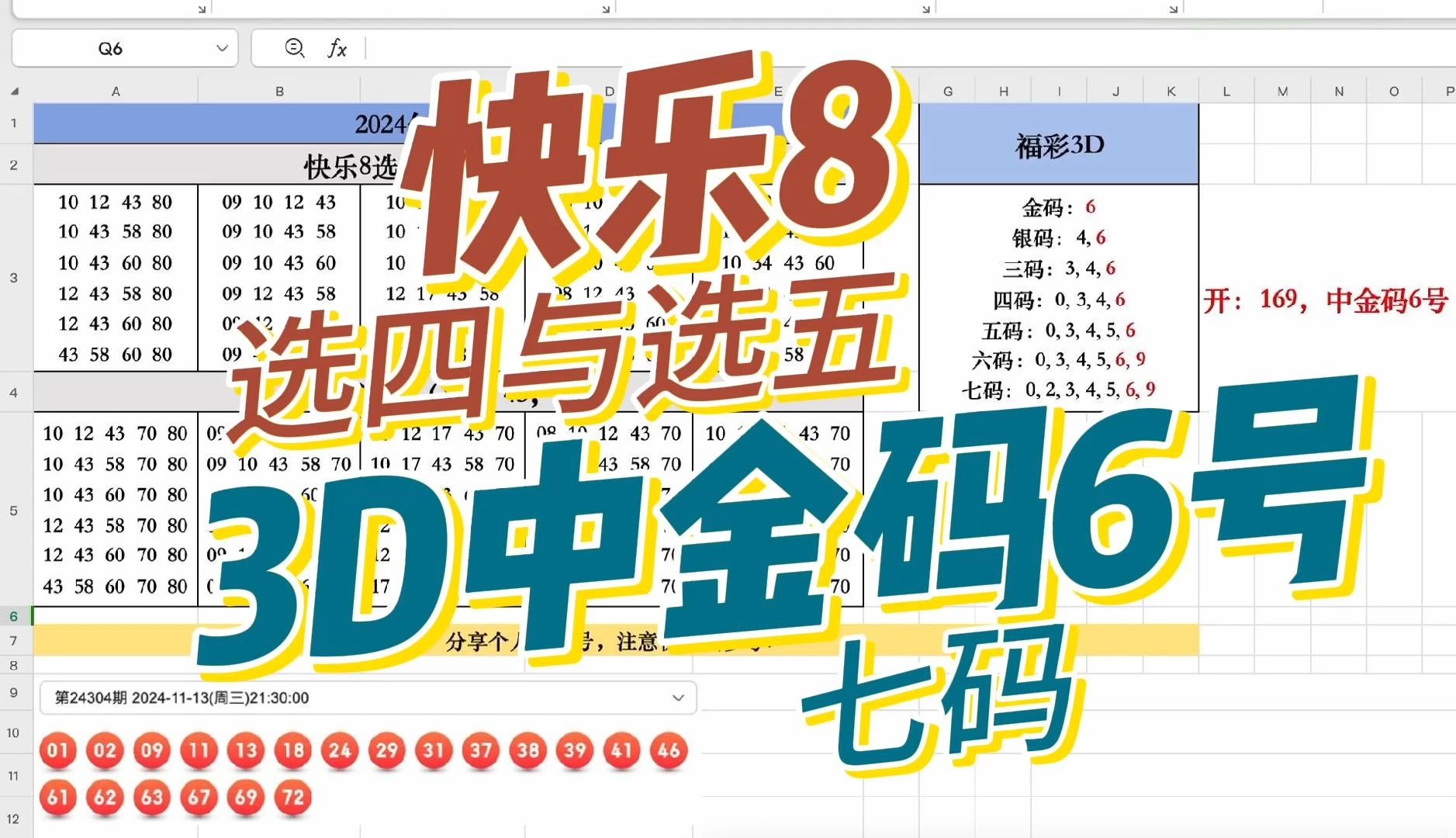Click the select-all corner triangle
This screenshot has width=1456, height=838.
[x=15, y=91]
